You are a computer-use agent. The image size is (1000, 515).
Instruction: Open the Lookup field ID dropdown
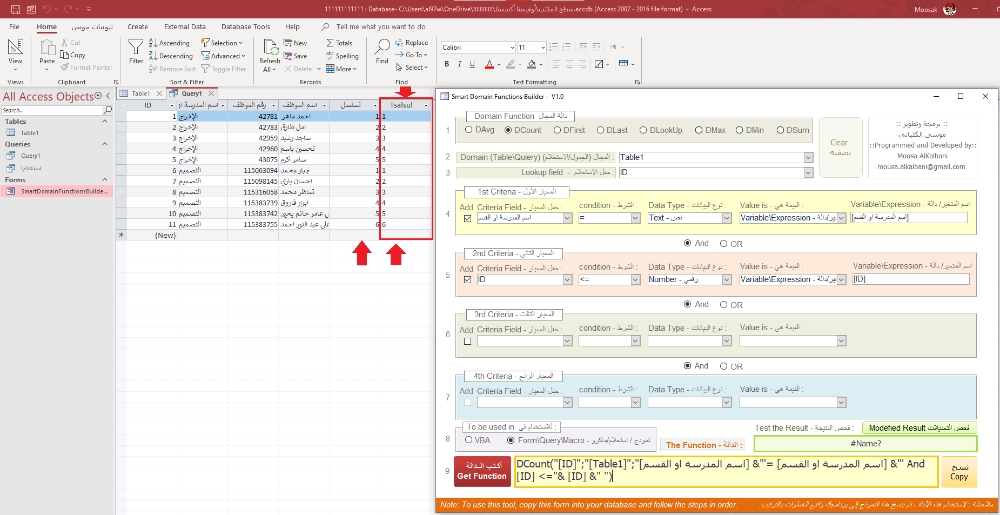(x=809, y=173)
